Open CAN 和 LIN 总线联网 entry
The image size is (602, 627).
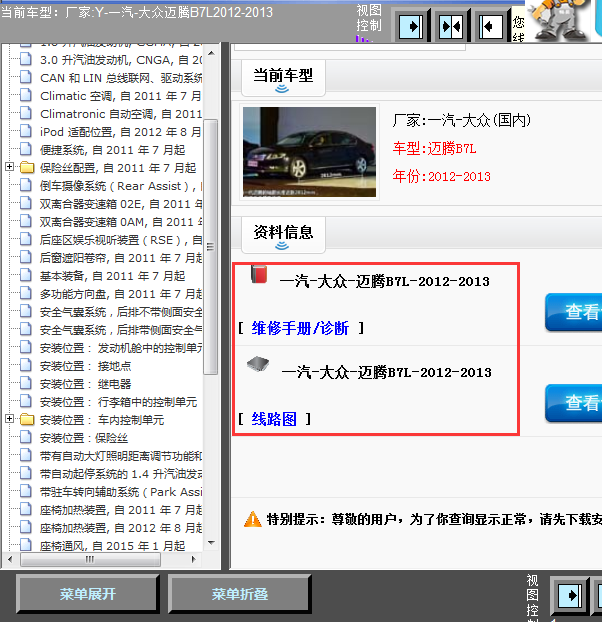(x=121, y=78)
